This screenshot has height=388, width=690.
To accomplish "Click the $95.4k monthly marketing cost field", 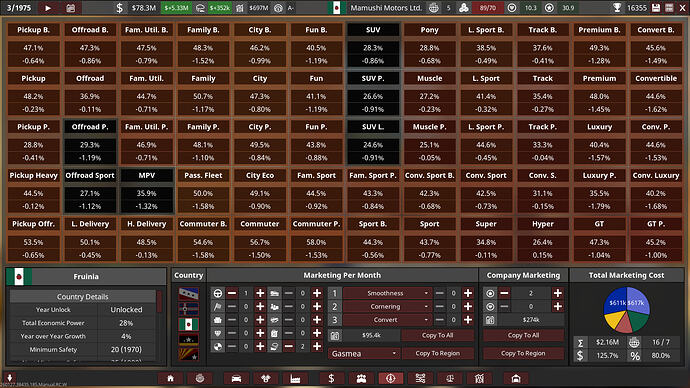I will pos(371,335).
